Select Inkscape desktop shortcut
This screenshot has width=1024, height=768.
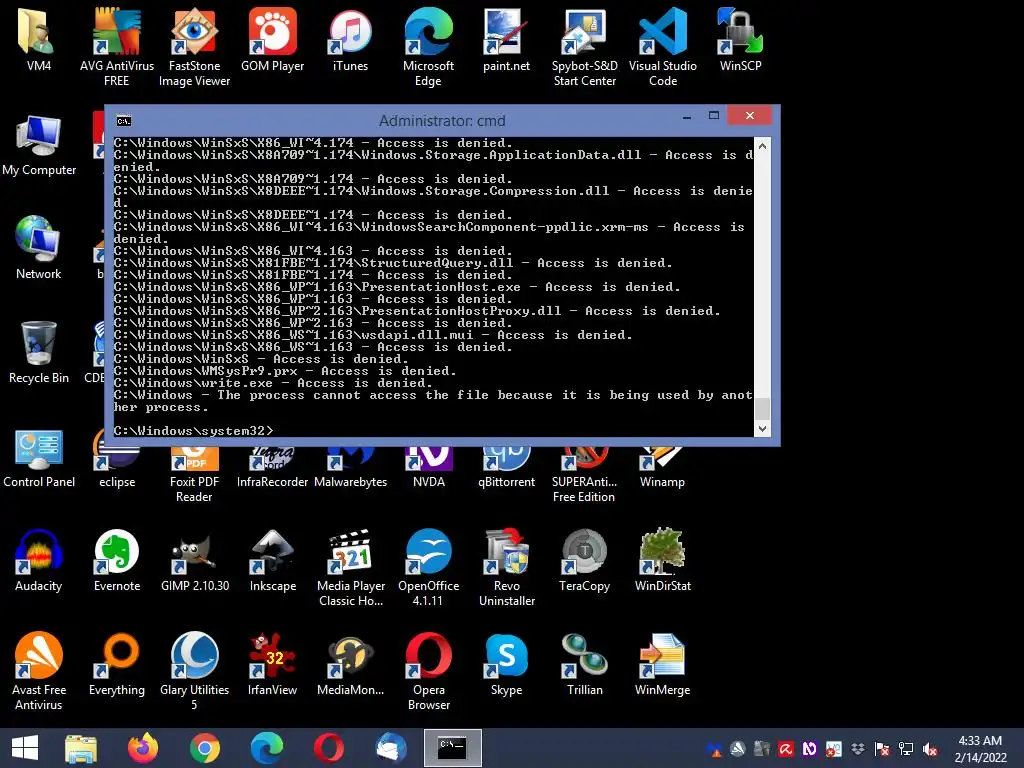(272, 560)
